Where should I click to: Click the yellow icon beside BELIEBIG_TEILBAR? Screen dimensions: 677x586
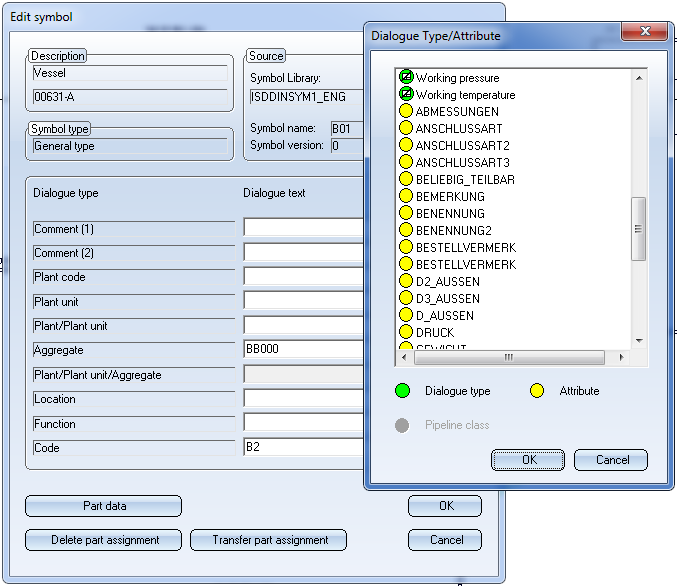(406, 180)
